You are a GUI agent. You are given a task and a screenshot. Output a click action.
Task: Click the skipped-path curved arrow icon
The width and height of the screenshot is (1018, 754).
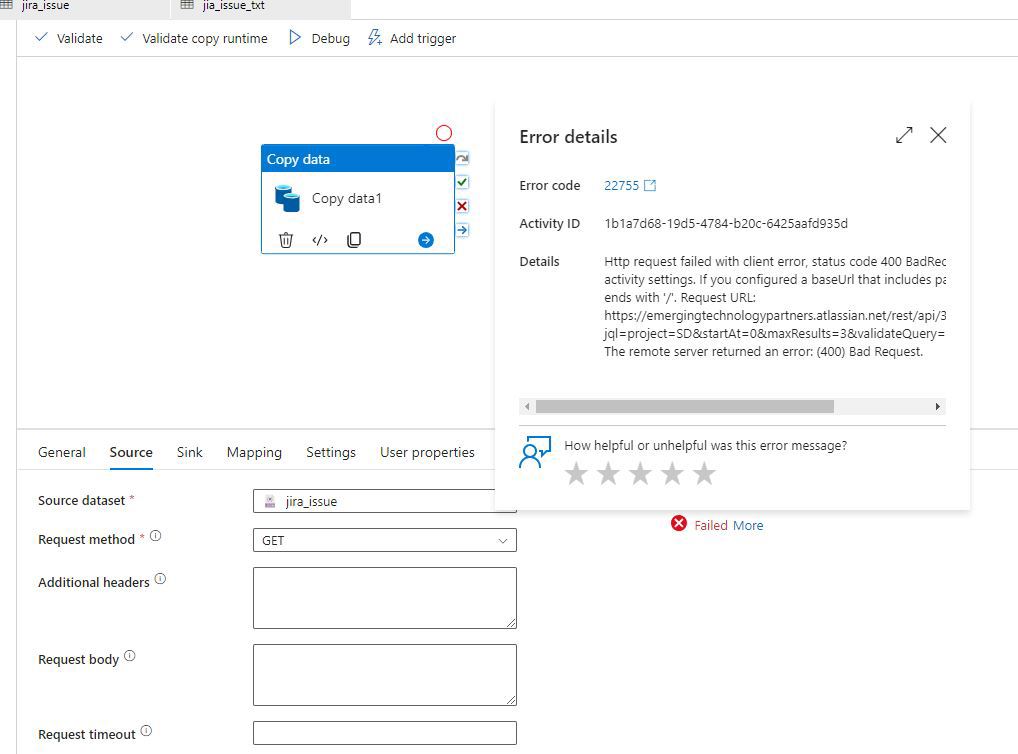point(461,157)
